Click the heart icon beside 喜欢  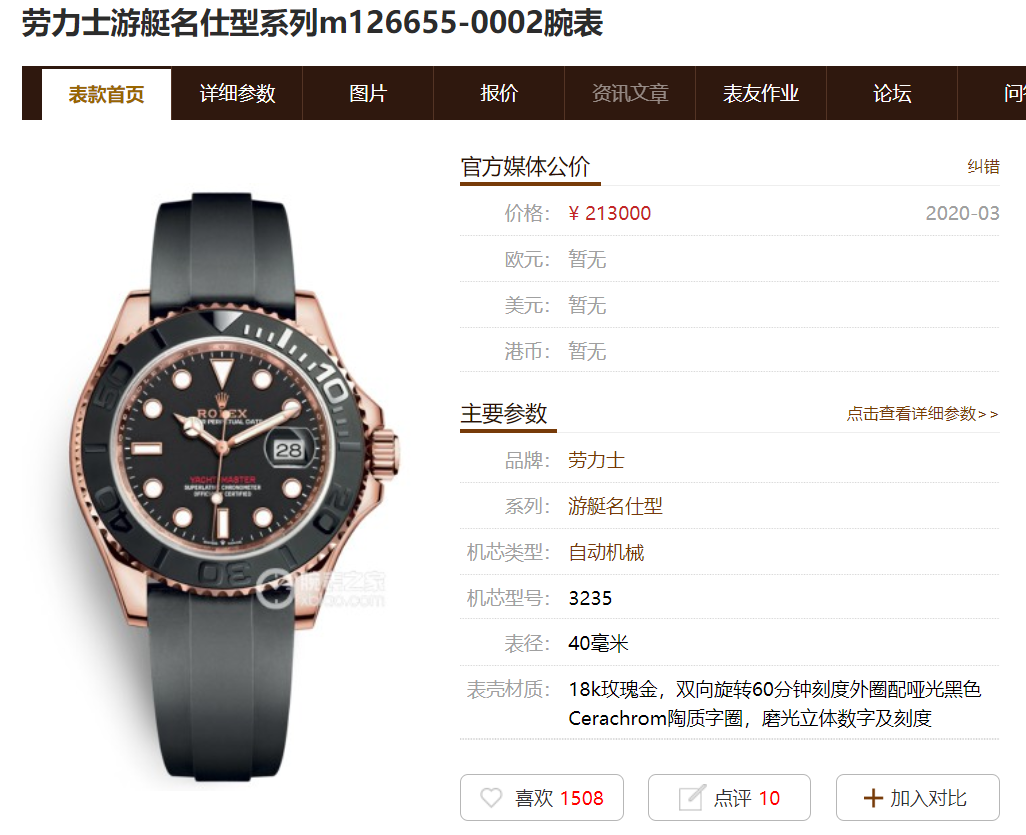pyautogui.click(x=491, y=798)
